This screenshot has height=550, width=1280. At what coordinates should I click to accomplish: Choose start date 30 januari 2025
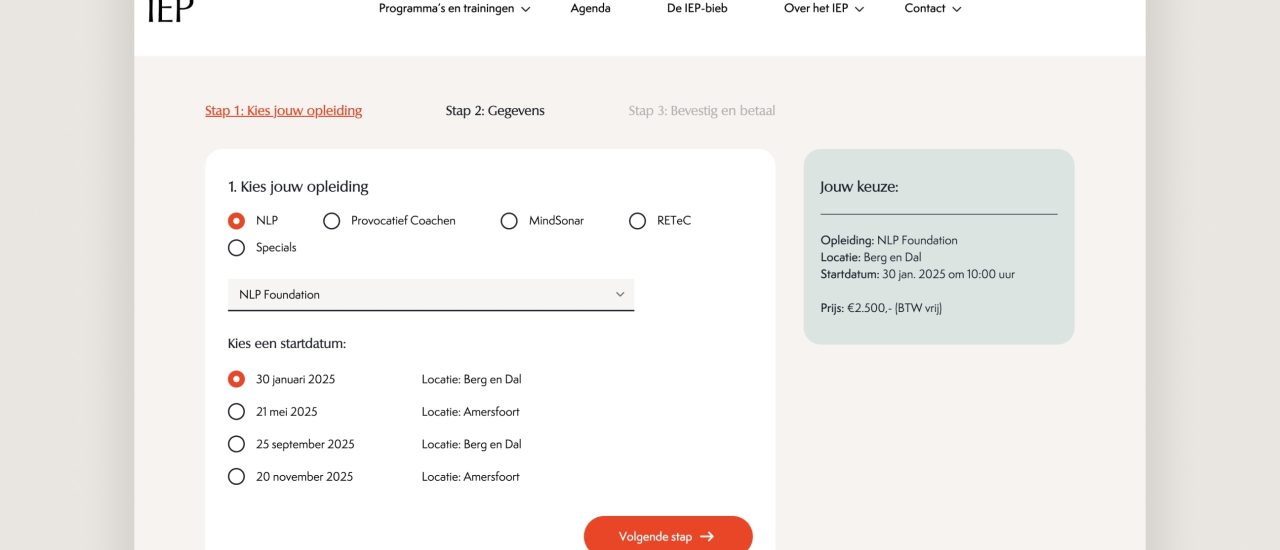point(236,380)
